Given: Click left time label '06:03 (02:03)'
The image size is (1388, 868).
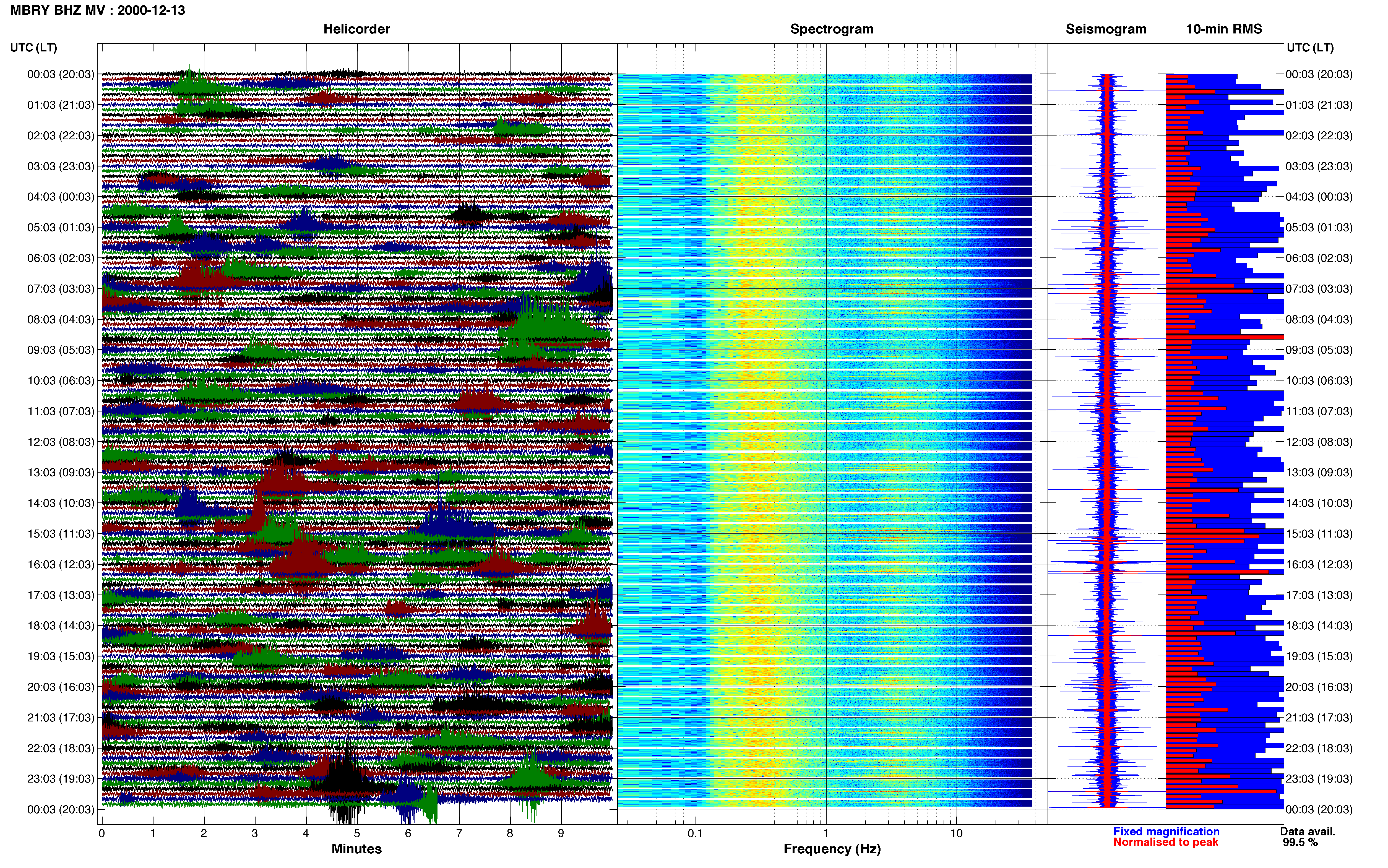Looking at the screenshot, I should point(60,258).
